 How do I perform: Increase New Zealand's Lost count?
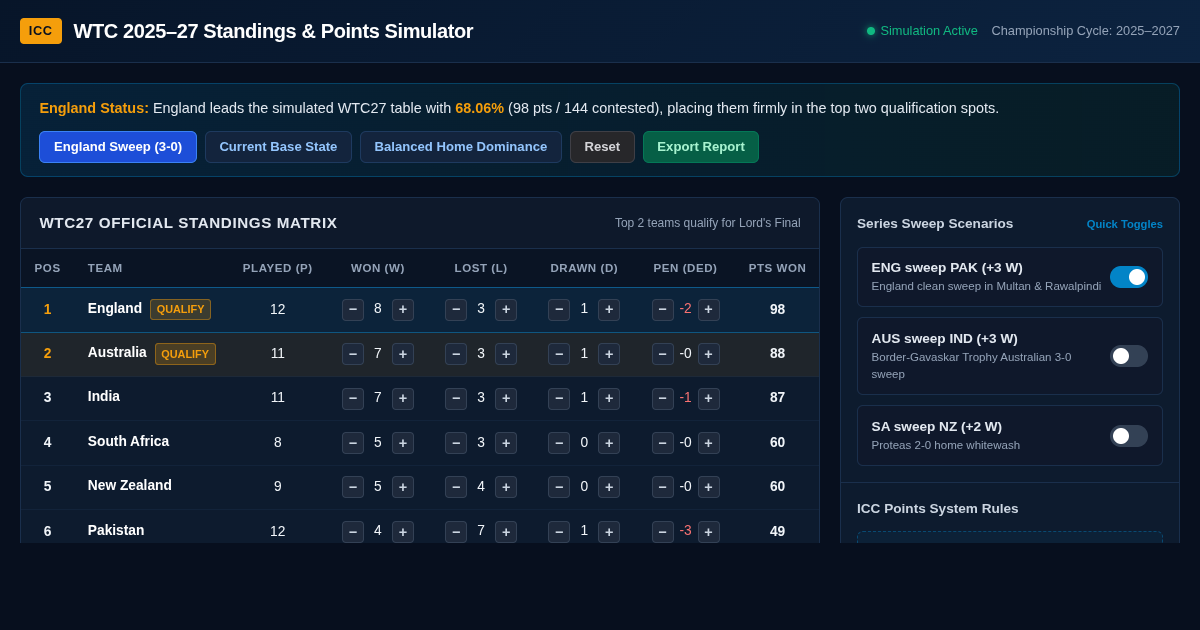[x=506, y=487]
